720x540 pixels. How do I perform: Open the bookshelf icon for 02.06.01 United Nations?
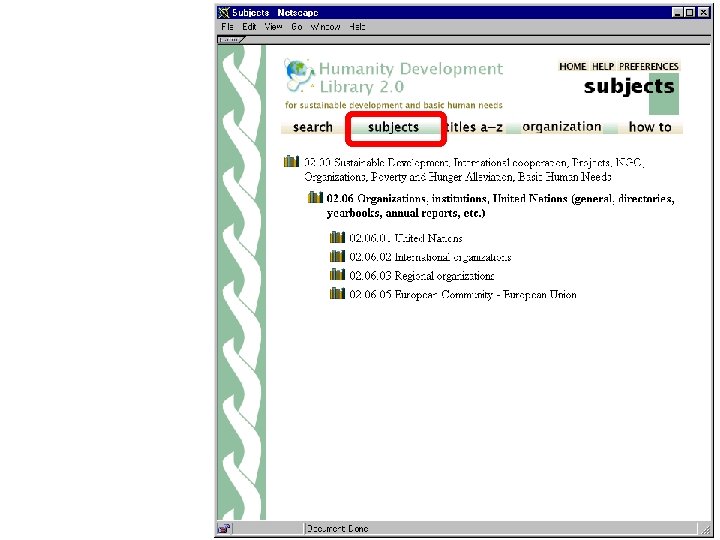coord(337,237)
